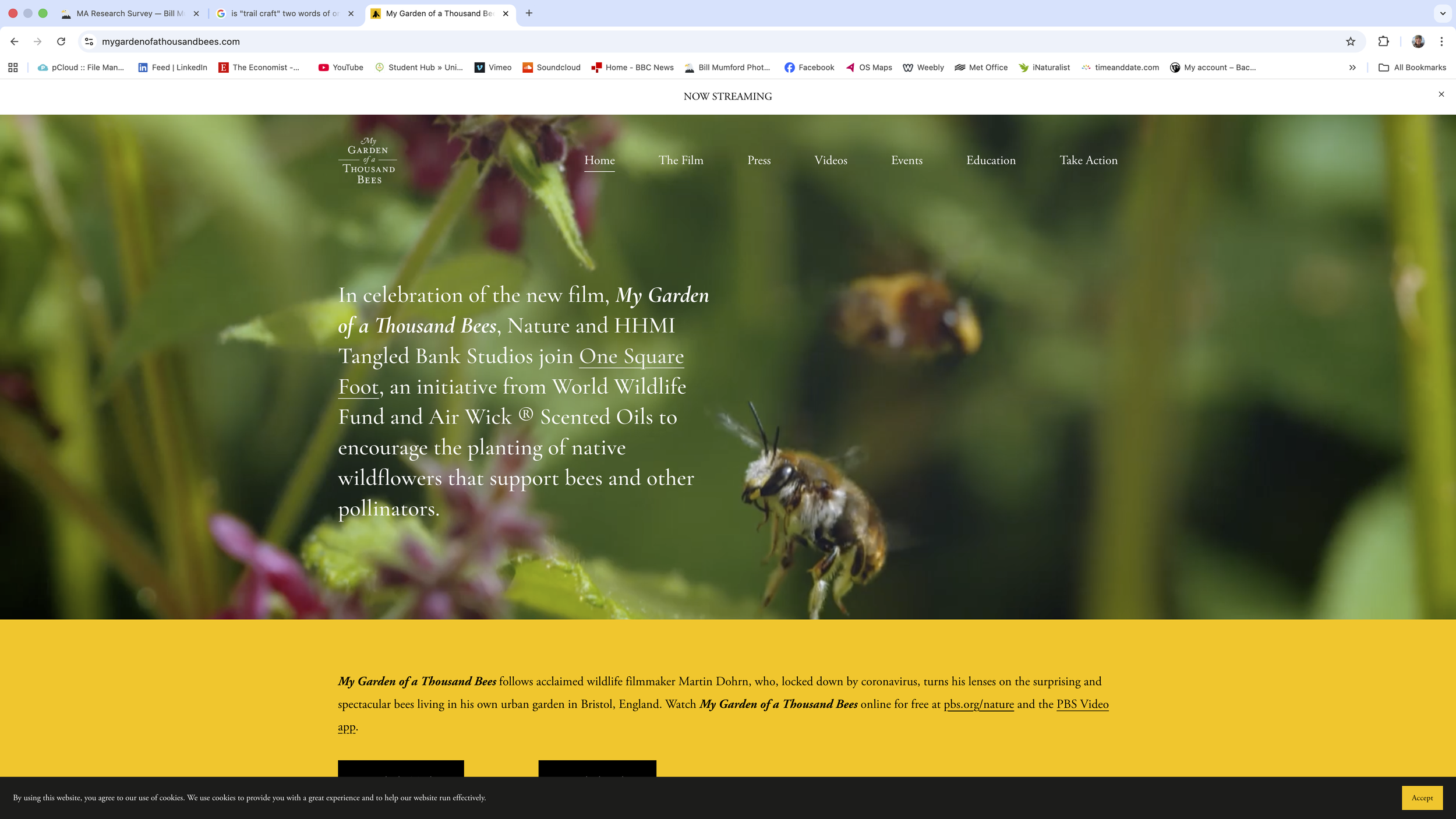Follow the pbs.org/nature link
The height and width of the screenshot is (819, 1456).
(978, 704)
